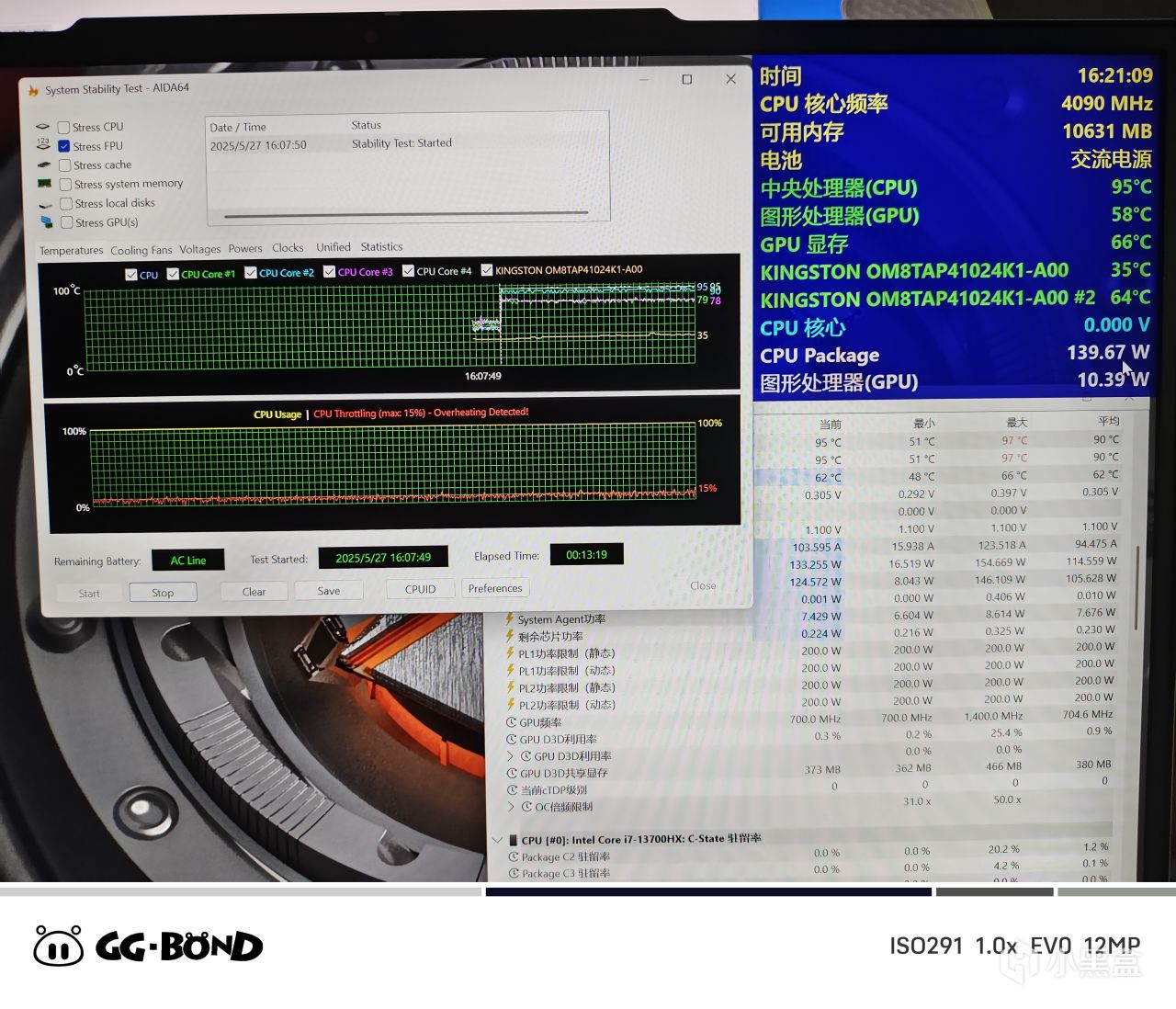Click the clock icon of Package C2 驻留率

tap(514, 856)
